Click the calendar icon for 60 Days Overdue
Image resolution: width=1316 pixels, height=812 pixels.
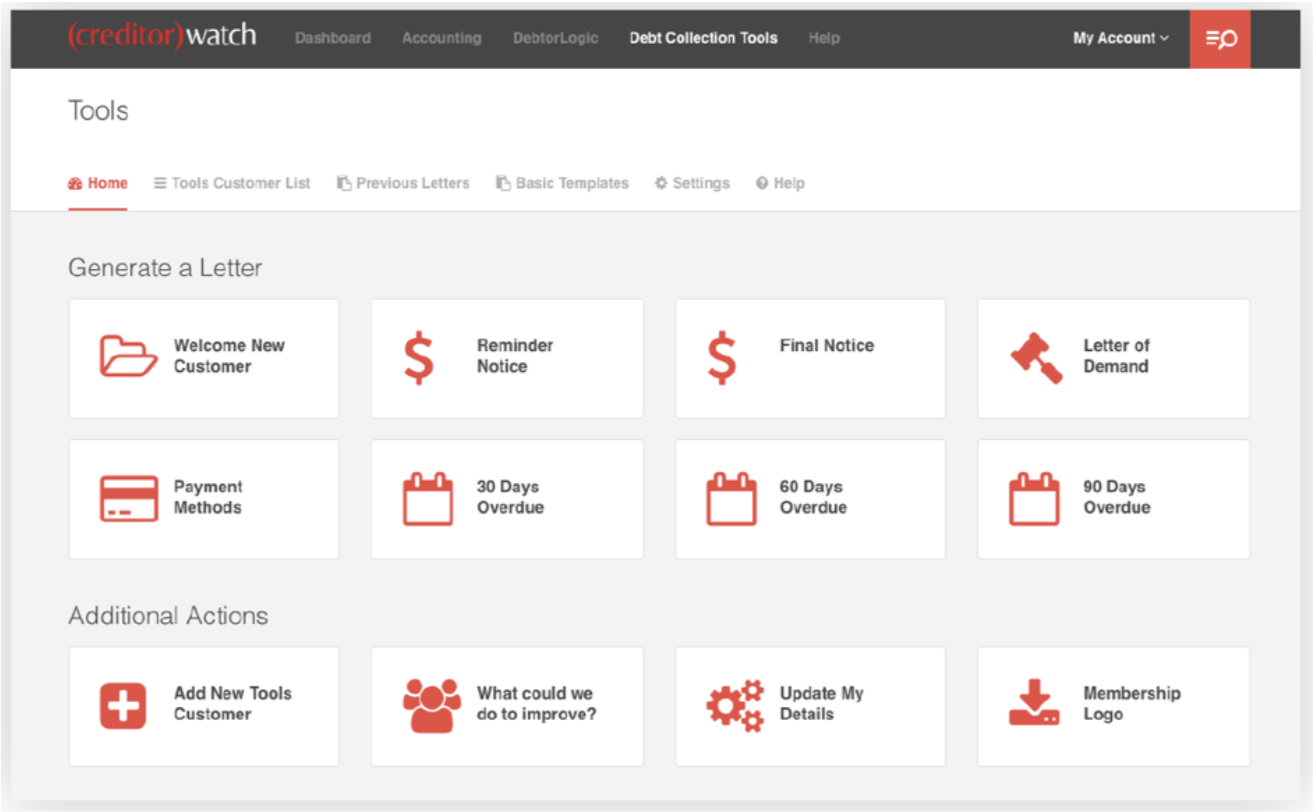[x=732, y=498]
